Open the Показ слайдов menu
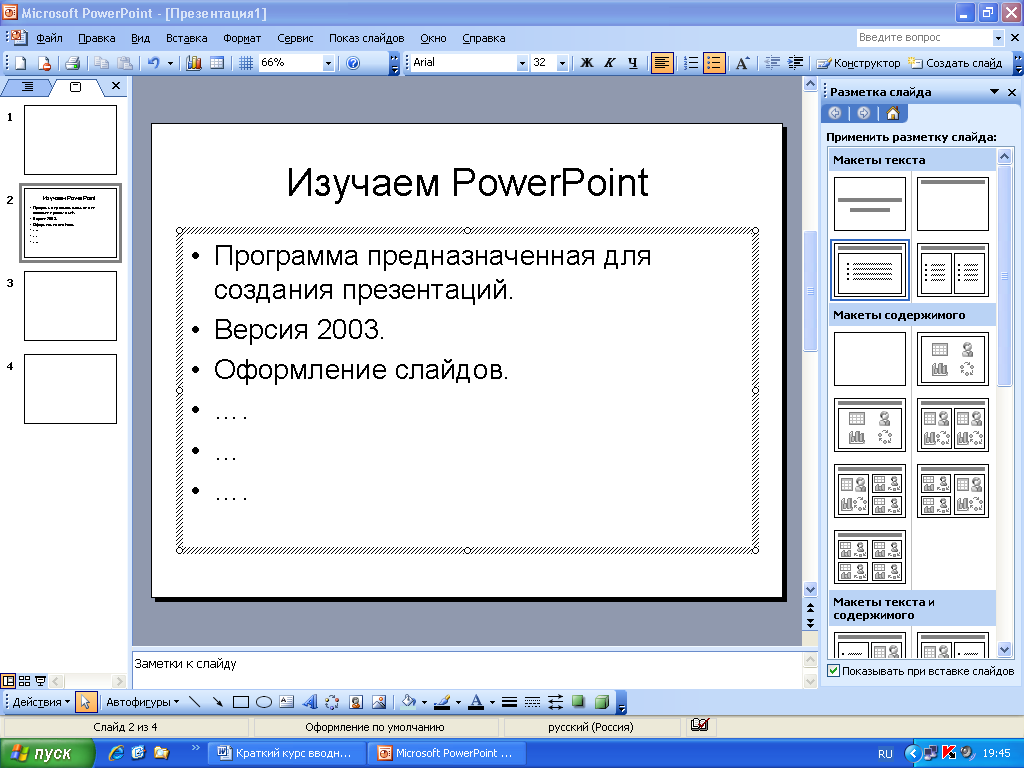The width and height of the screenshot is (1024, 768). pyautogui.click(x=366, y=38)
